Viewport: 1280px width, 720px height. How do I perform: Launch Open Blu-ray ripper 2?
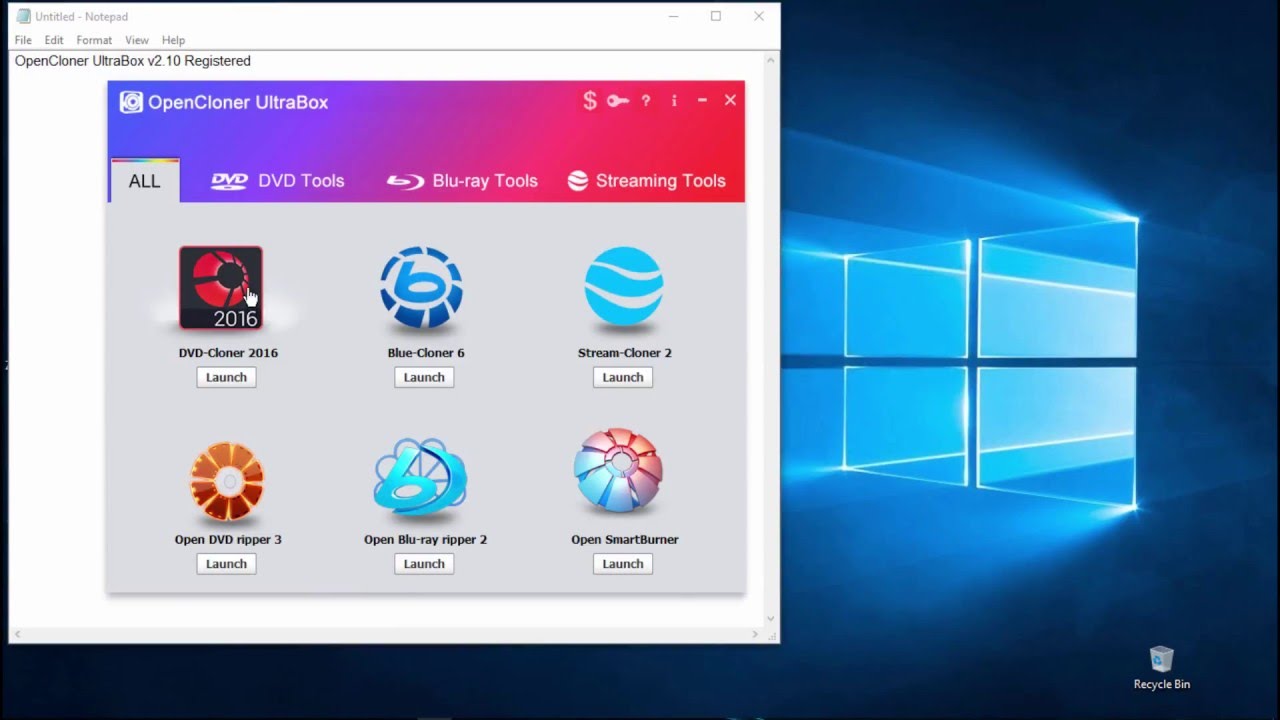(x=424, y=564)
